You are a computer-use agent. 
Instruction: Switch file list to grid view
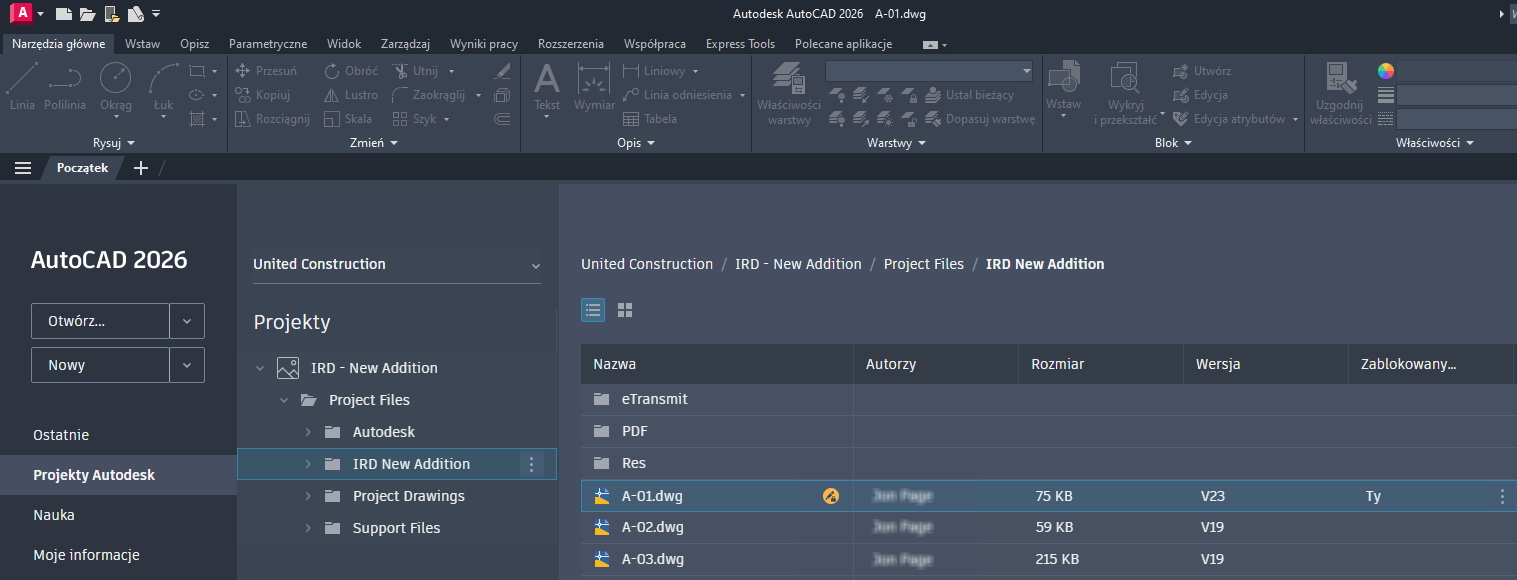[x=625, y=310]
